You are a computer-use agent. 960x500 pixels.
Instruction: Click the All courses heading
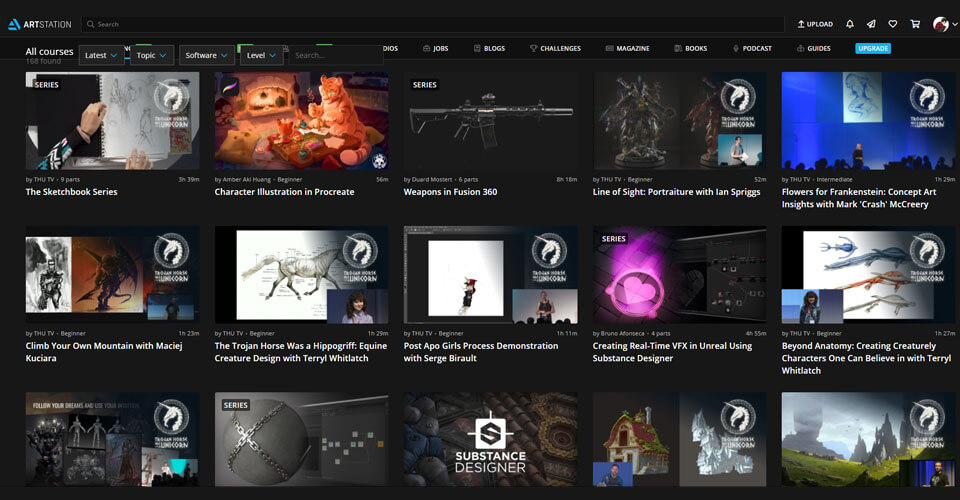coord(50,51)
